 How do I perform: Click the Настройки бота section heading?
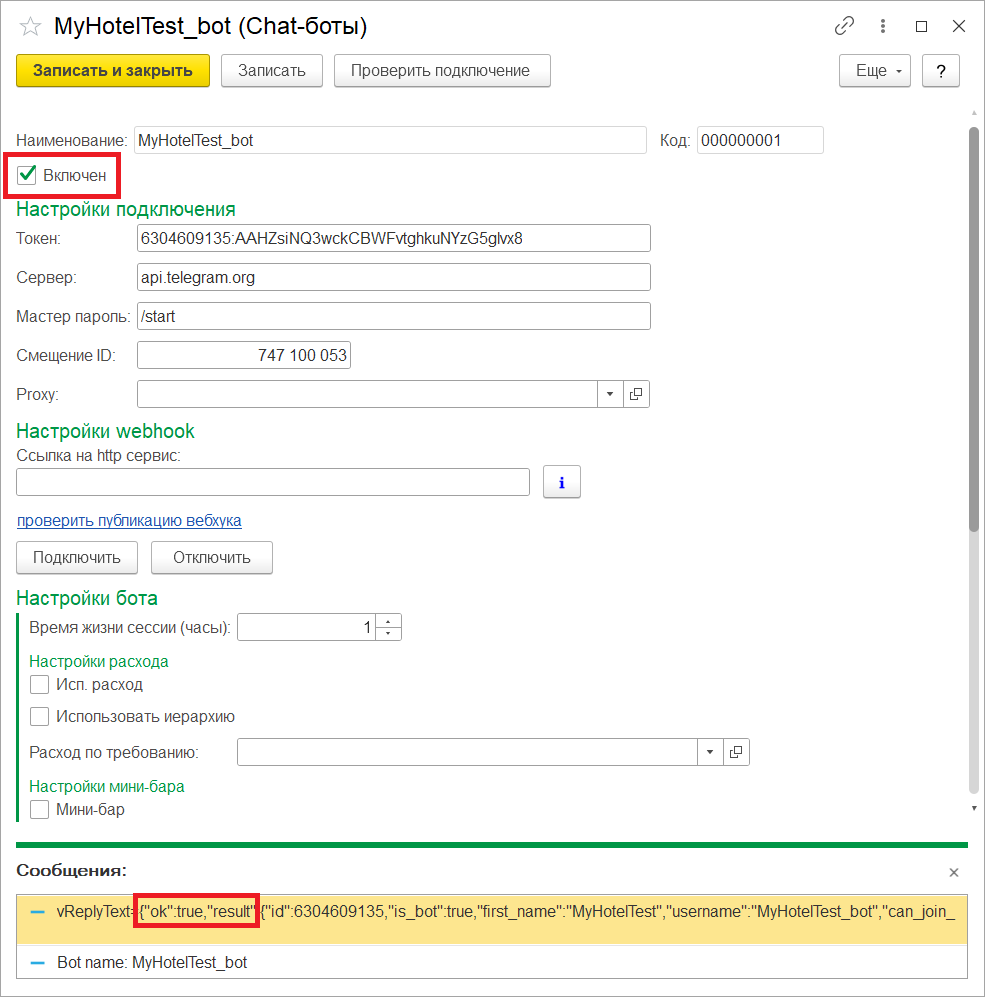[x=87, y=598]
